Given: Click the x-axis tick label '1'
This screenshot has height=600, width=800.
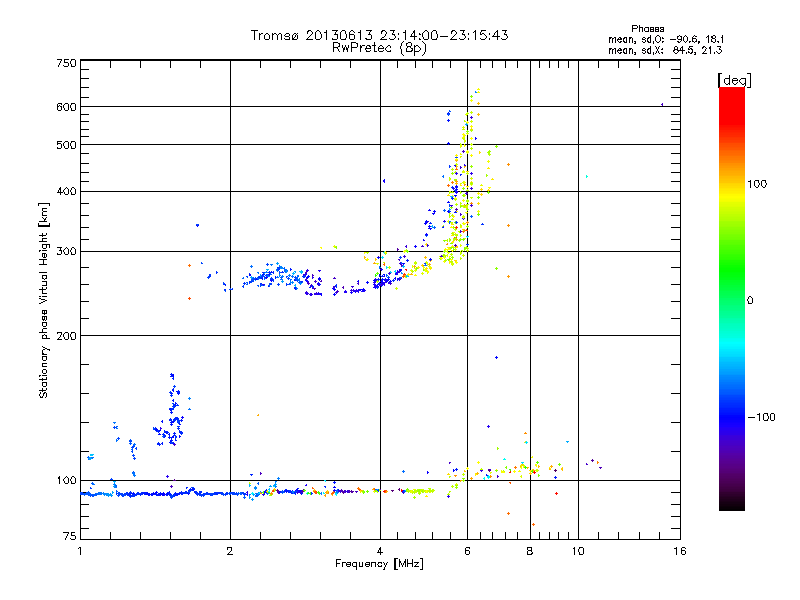Looking at the screenshot, I should point(80,551).
